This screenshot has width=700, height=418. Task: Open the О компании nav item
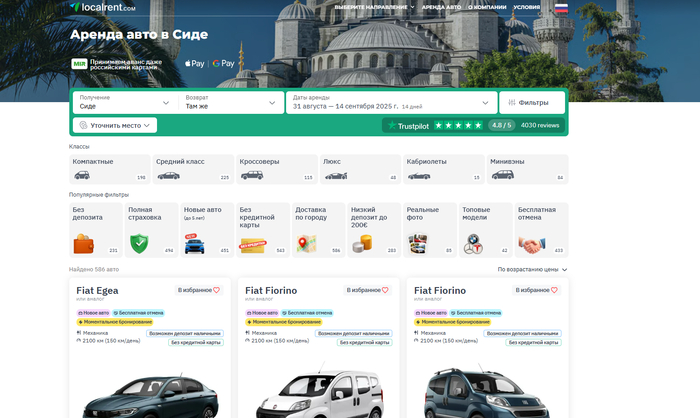point(487,7)
